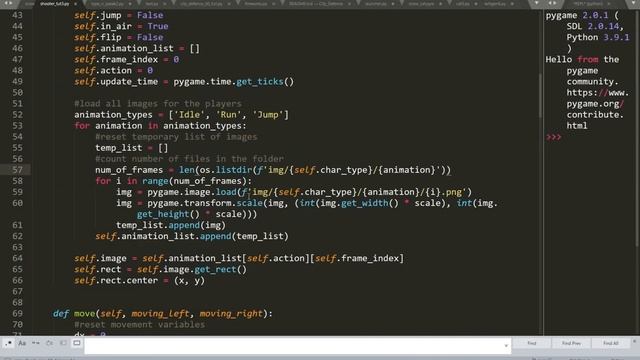Toggle whole word find option
The height and width of the screenshot is (360, 640).
[36, 343]
